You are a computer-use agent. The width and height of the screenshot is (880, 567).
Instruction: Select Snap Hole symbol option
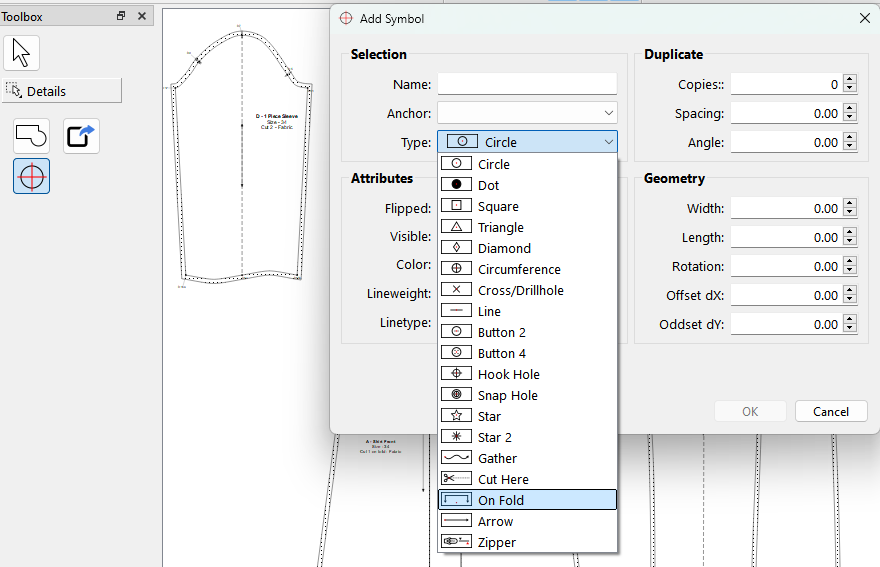point(507,395)
